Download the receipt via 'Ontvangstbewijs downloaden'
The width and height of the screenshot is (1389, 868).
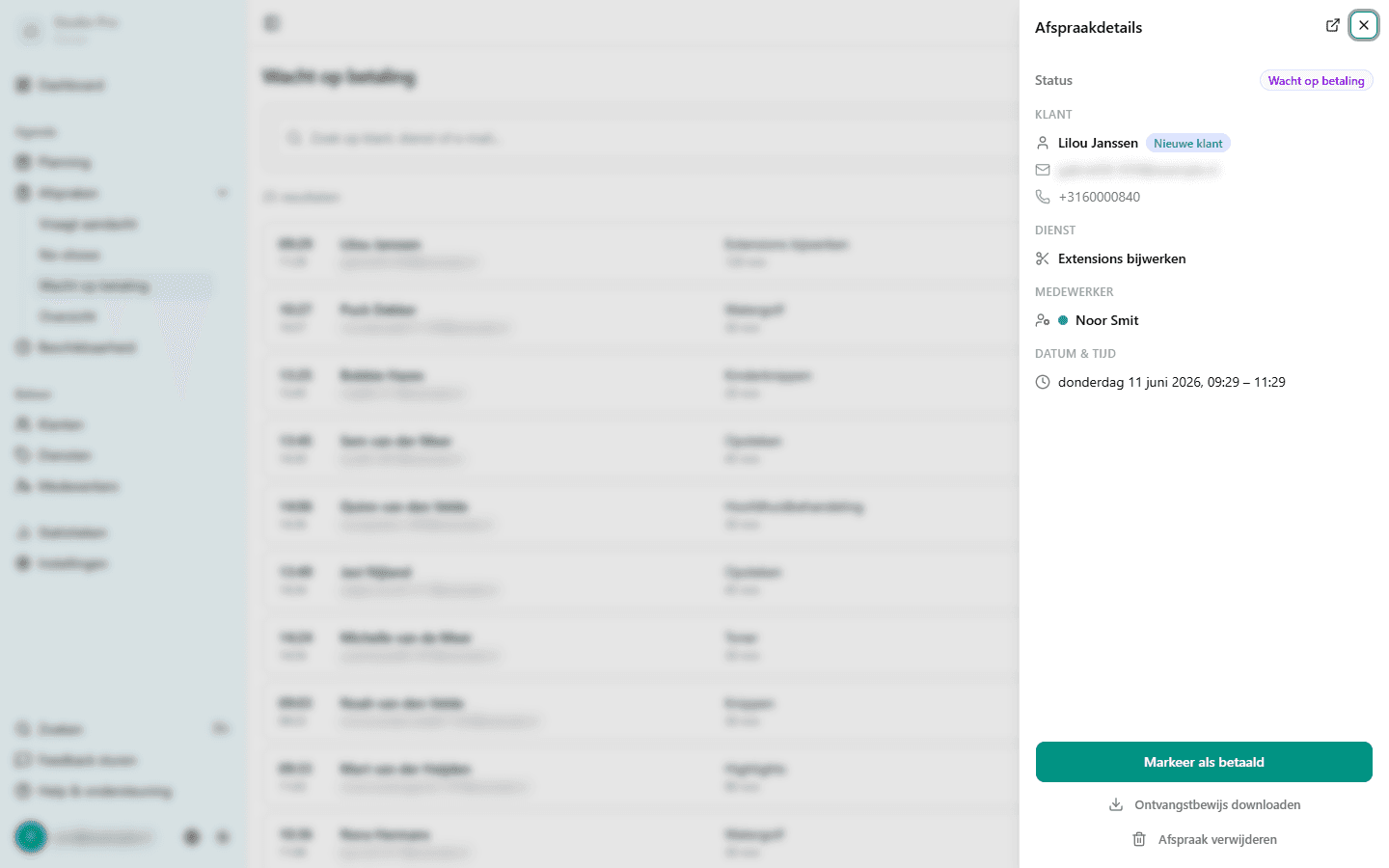pyautogui.click(x=1204, y=804)
